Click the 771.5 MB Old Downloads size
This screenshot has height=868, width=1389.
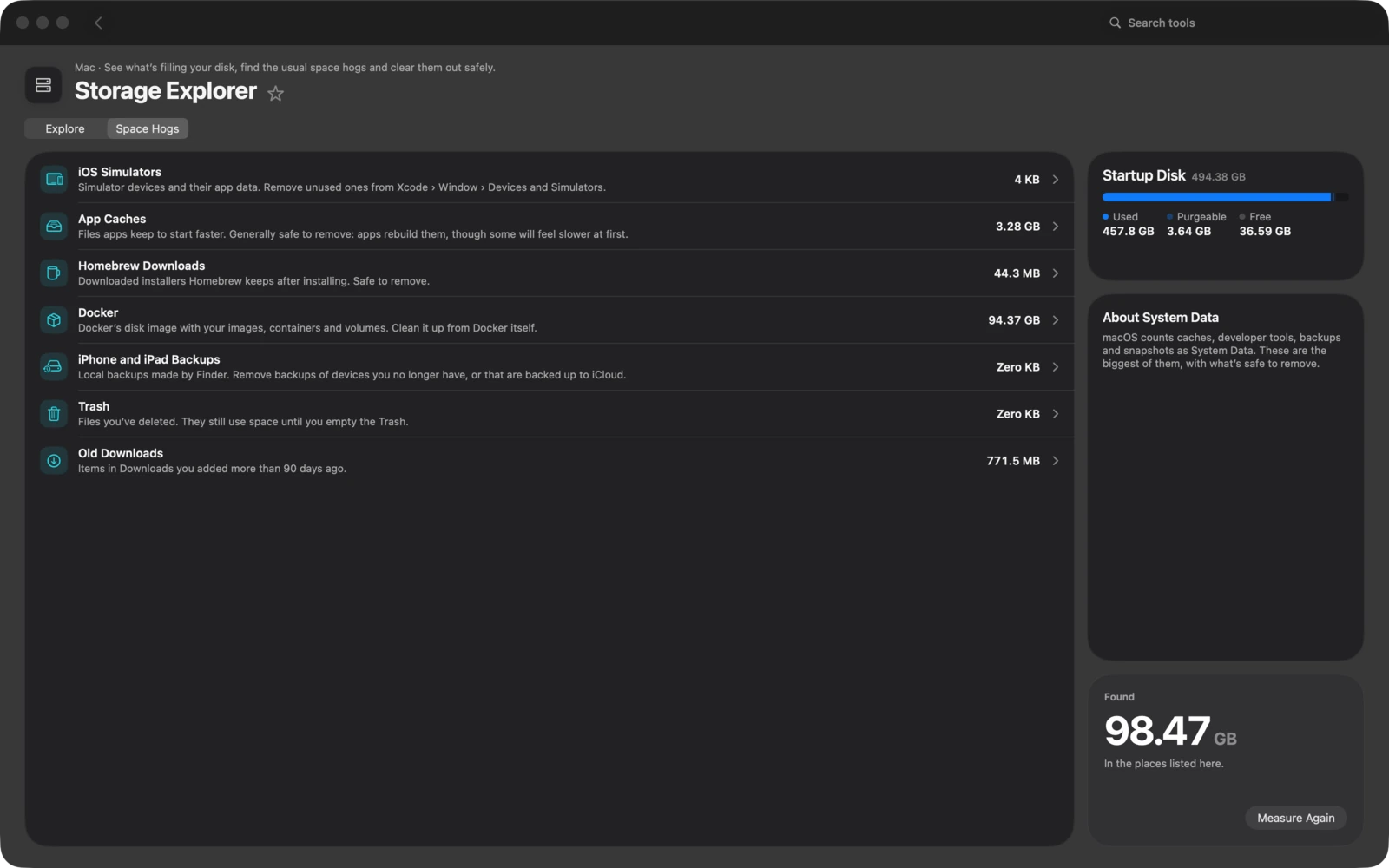(1013, 461)
